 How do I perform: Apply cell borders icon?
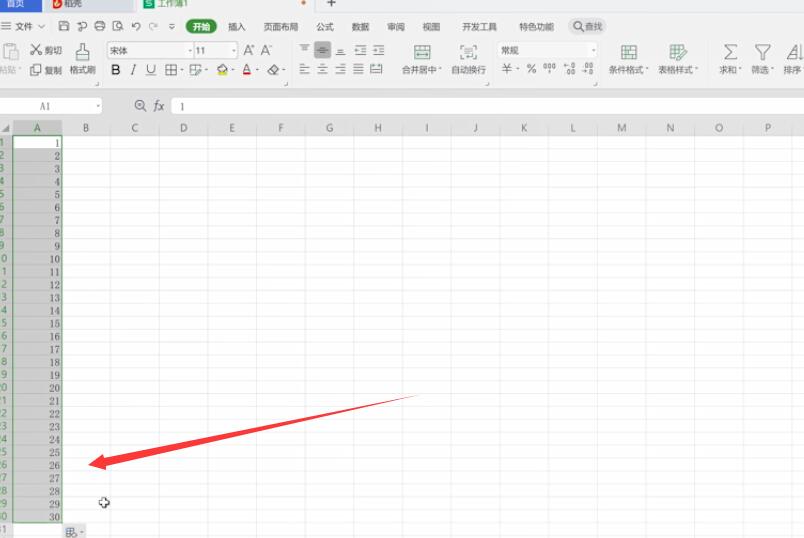pyautogui.click(x=171, y=70)
